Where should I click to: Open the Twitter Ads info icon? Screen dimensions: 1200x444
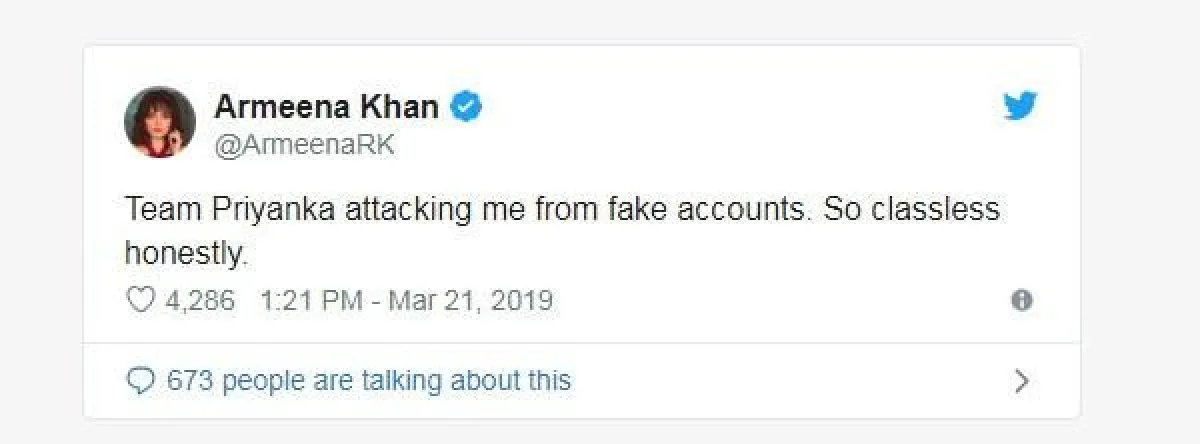[1021, 300]
